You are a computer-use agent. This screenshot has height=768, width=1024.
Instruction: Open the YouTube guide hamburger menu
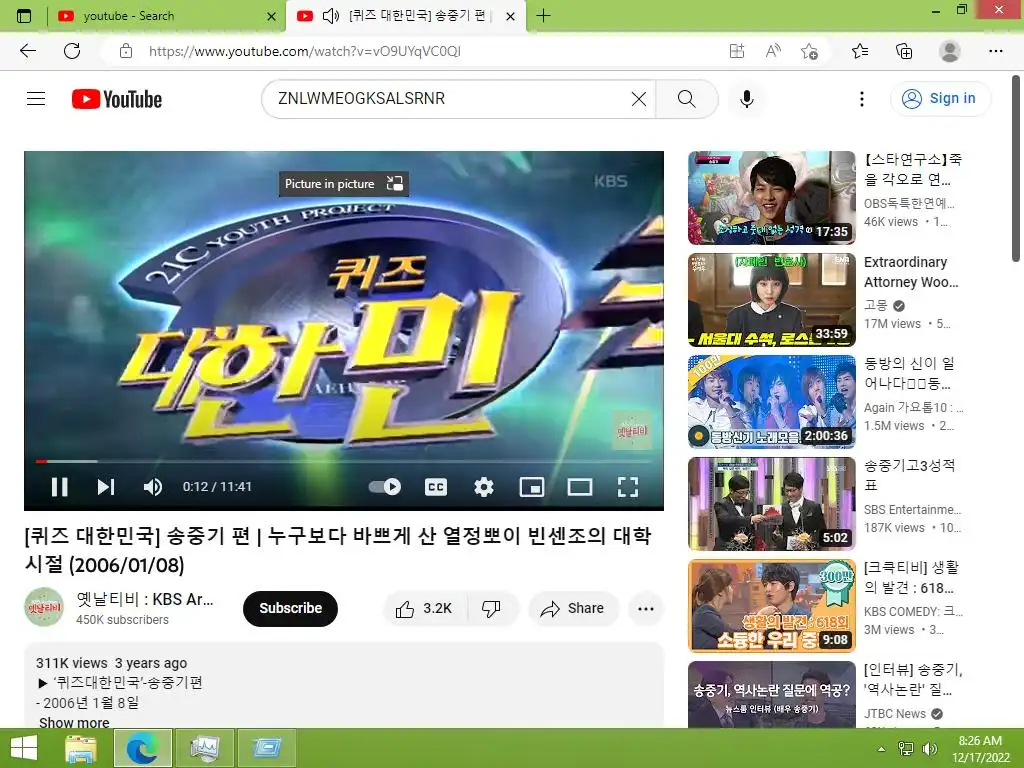pos(36,99)
